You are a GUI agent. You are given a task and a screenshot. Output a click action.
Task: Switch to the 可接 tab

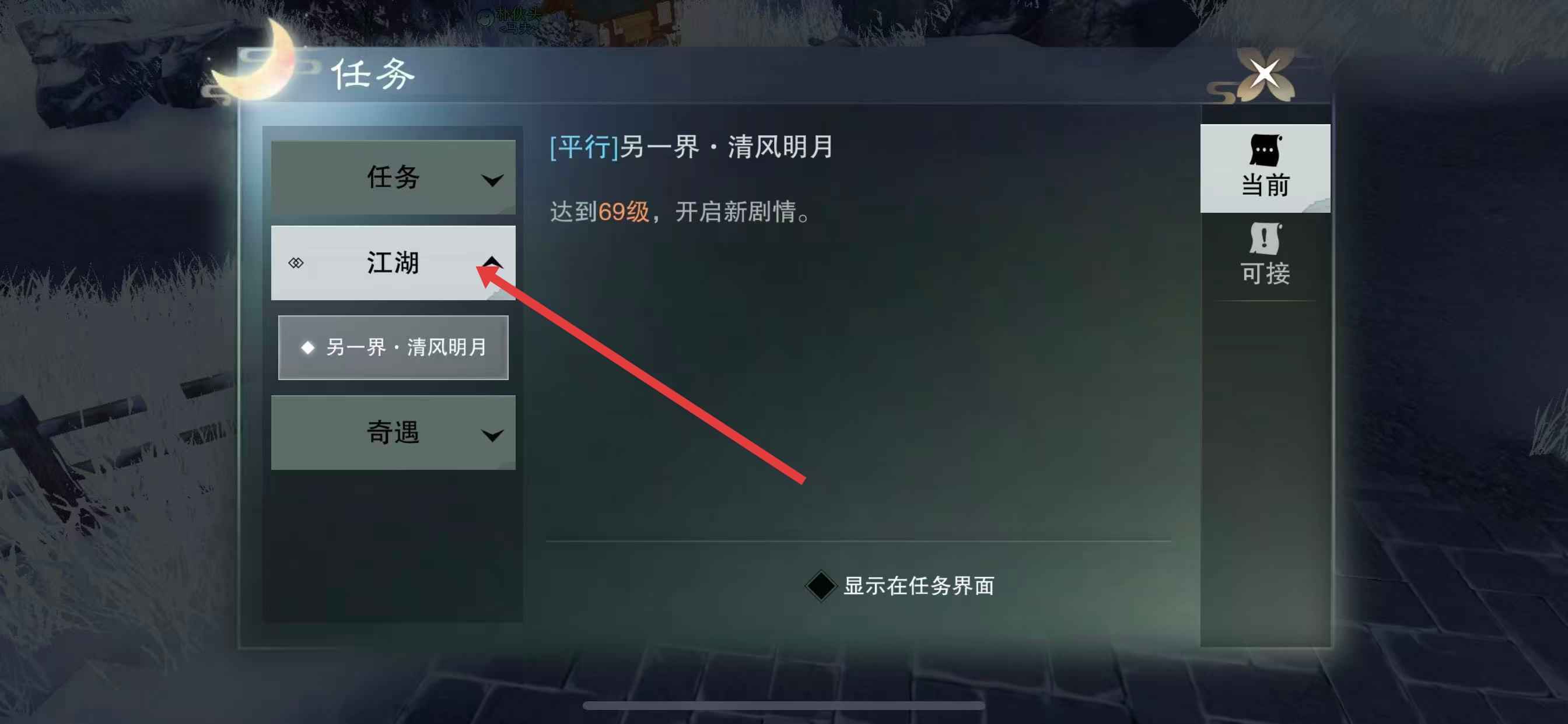[1265, 256]
